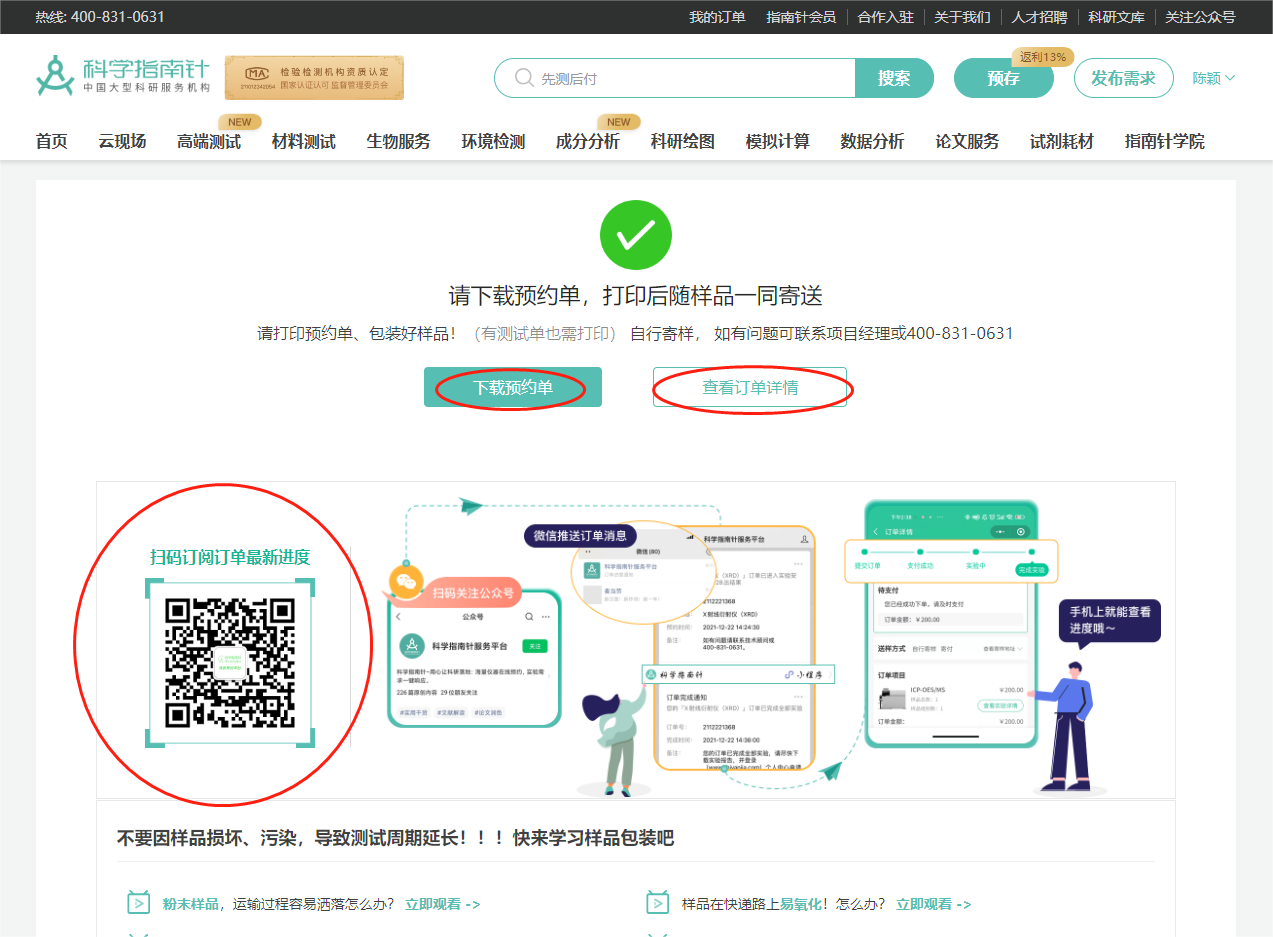1273x937 pixels.
Task: Click the play icon beside 粉末样品 tip
Action: (x=139, y=901)
